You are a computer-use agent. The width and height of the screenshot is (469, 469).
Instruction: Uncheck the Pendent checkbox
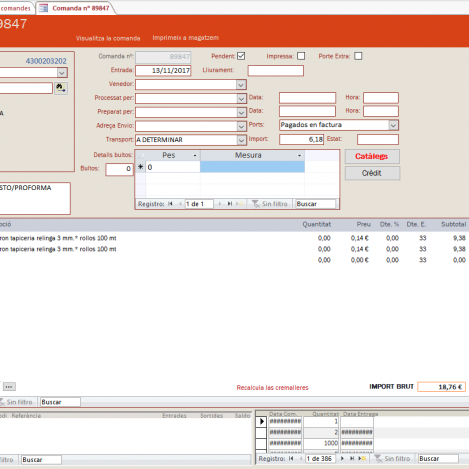(x=241, y=56)
